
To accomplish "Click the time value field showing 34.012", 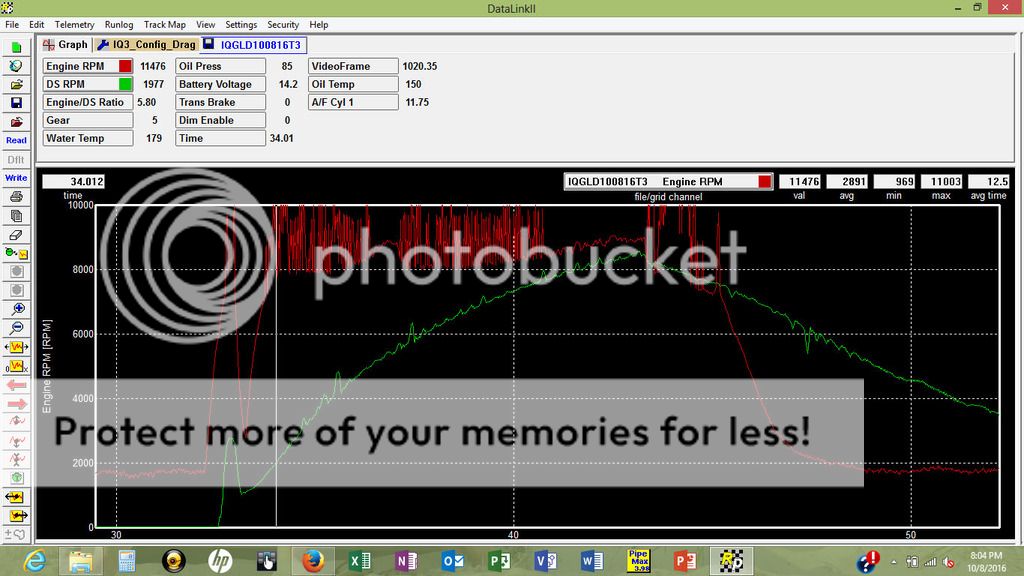I will pos(73,182).
